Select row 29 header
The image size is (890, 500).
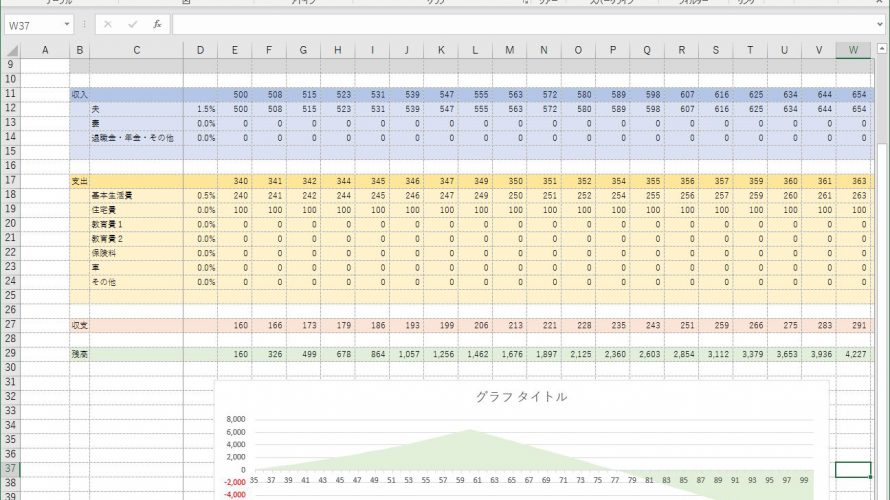(x=10, y=354)
